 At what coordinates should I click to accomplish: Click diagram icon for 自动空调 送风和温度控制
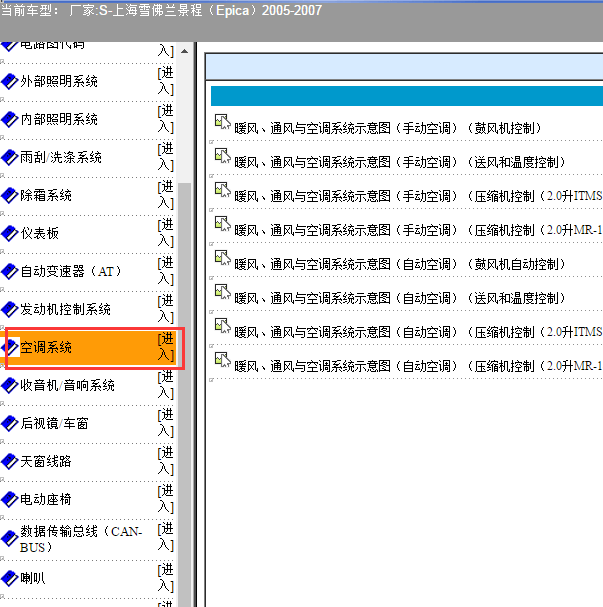tap(223, 292)
